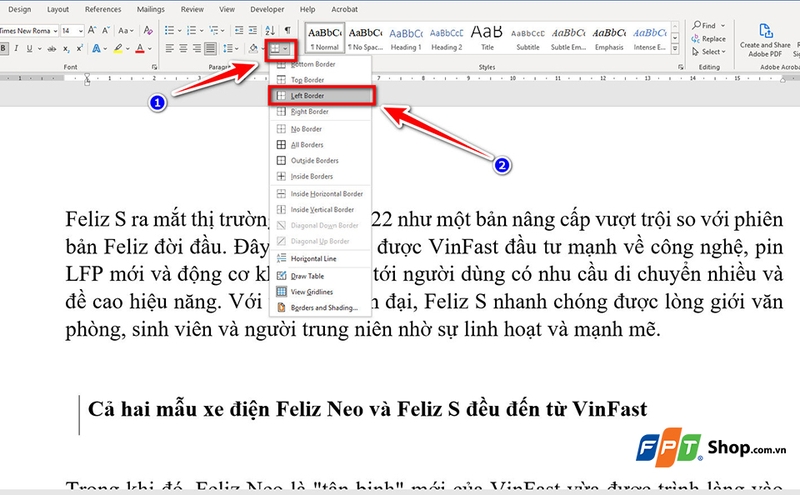Toggle Strikethrough formatting
The width and height of the screenshot is (800, 495).
(x=52, y=49)
